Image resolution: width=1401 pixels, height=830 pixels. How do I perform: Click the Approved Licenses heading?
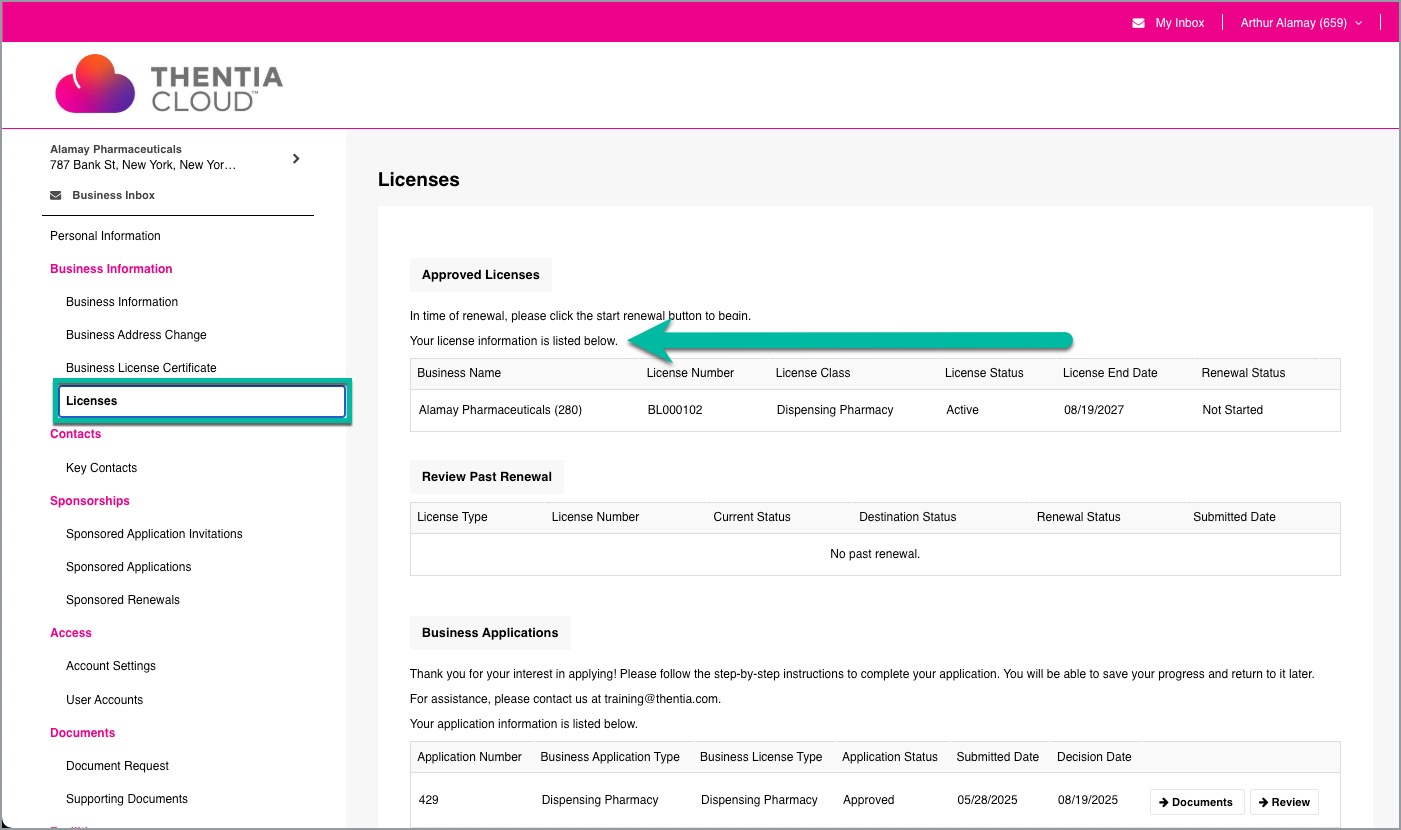pyautogui.click(x=481, y=275)
